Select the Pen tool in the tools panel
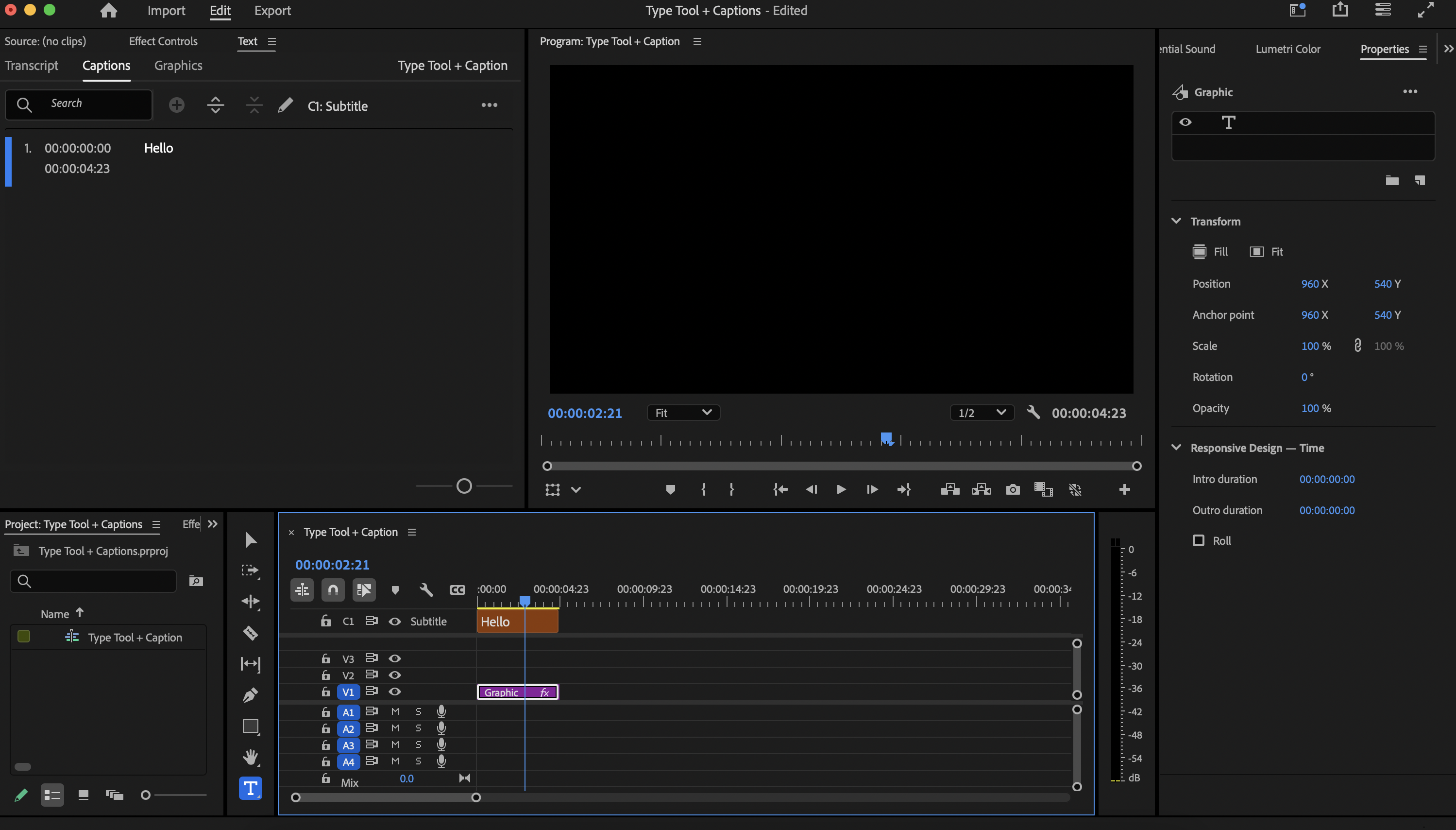The image size is (1456, 830). [251, 695]
